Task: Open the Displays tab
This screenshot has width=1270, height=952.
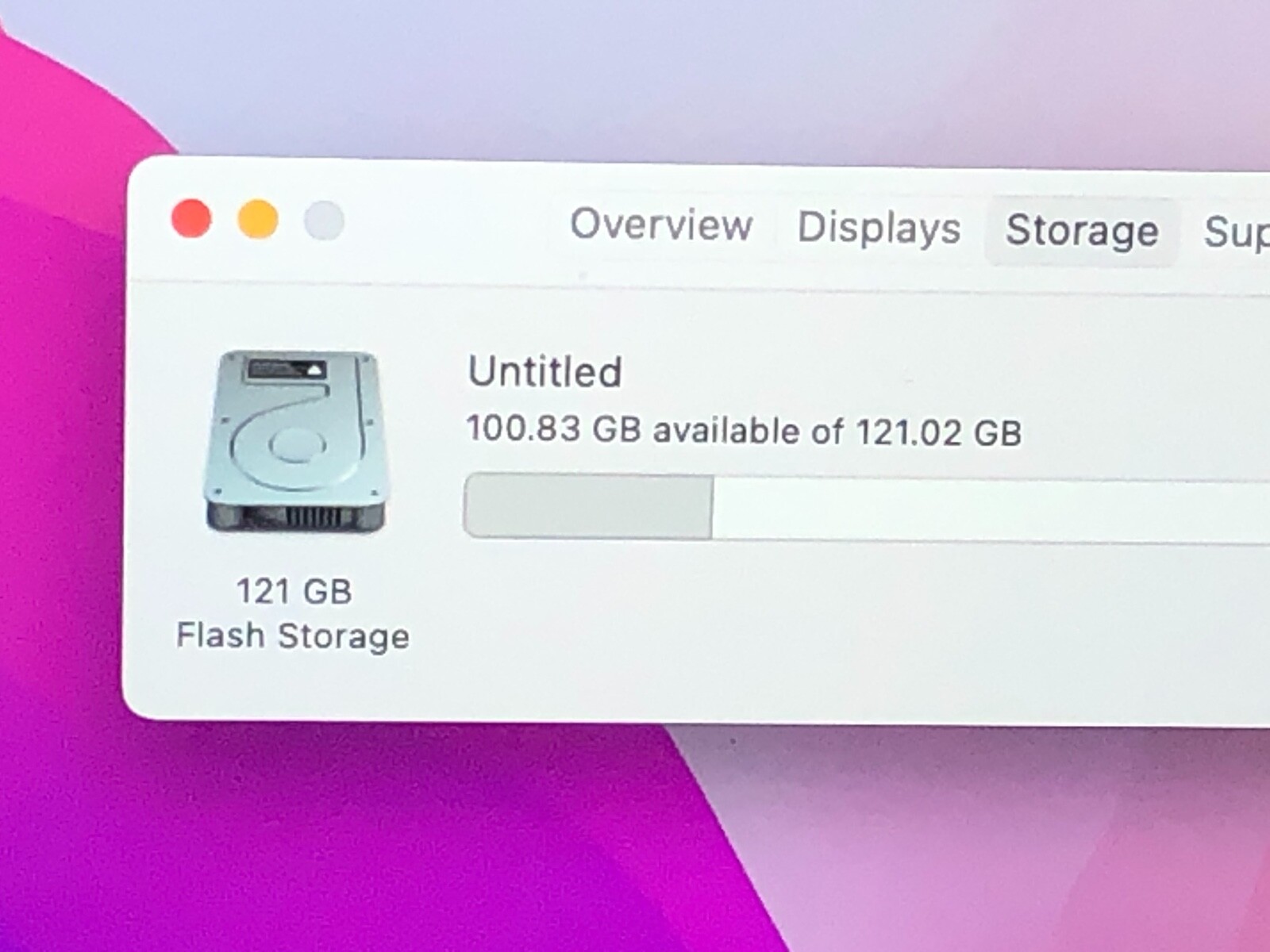Action: (879, 228)
